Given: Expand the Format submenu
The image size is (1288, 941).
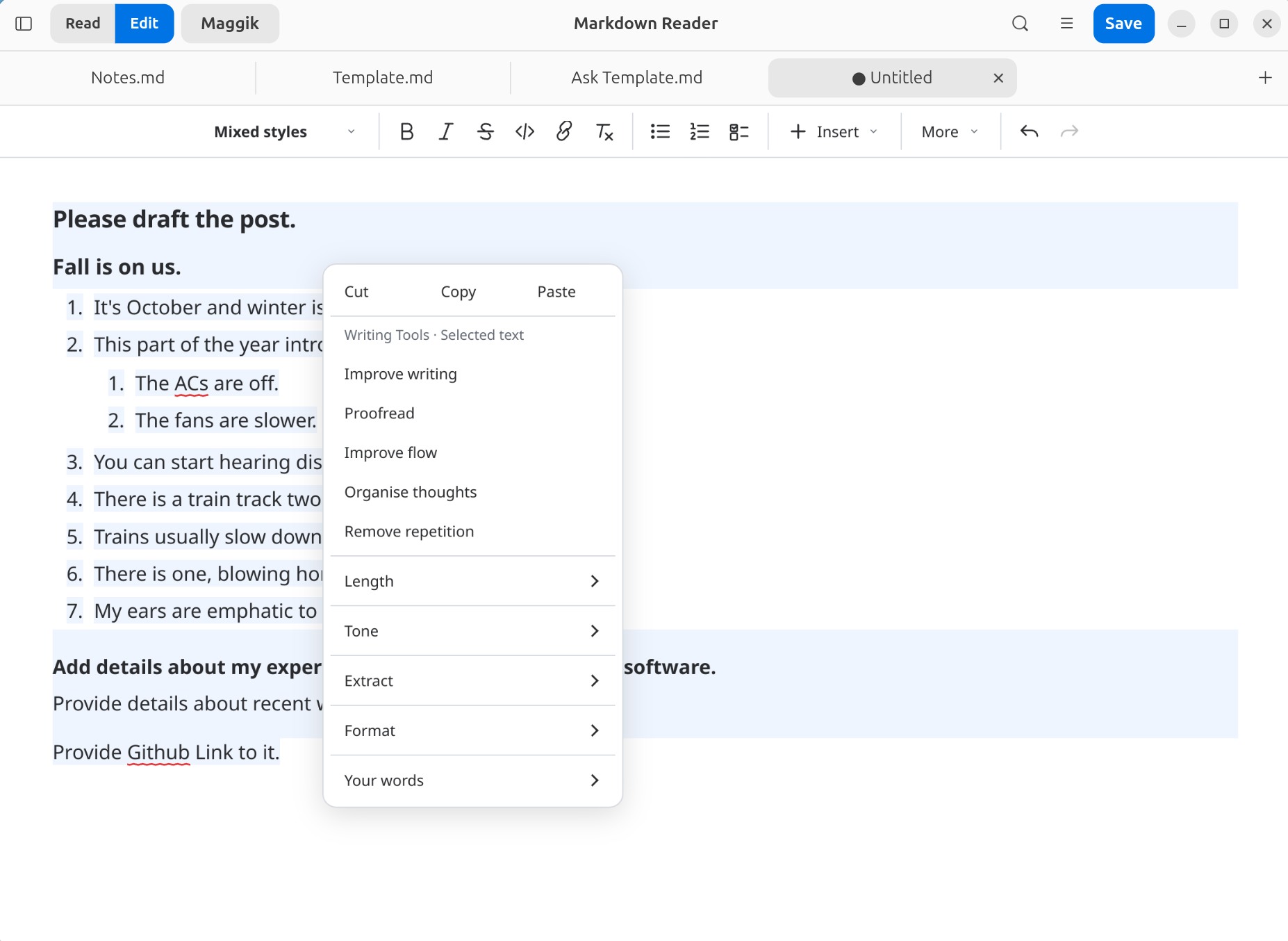Looking at the screenshot, I should [472, 730].
